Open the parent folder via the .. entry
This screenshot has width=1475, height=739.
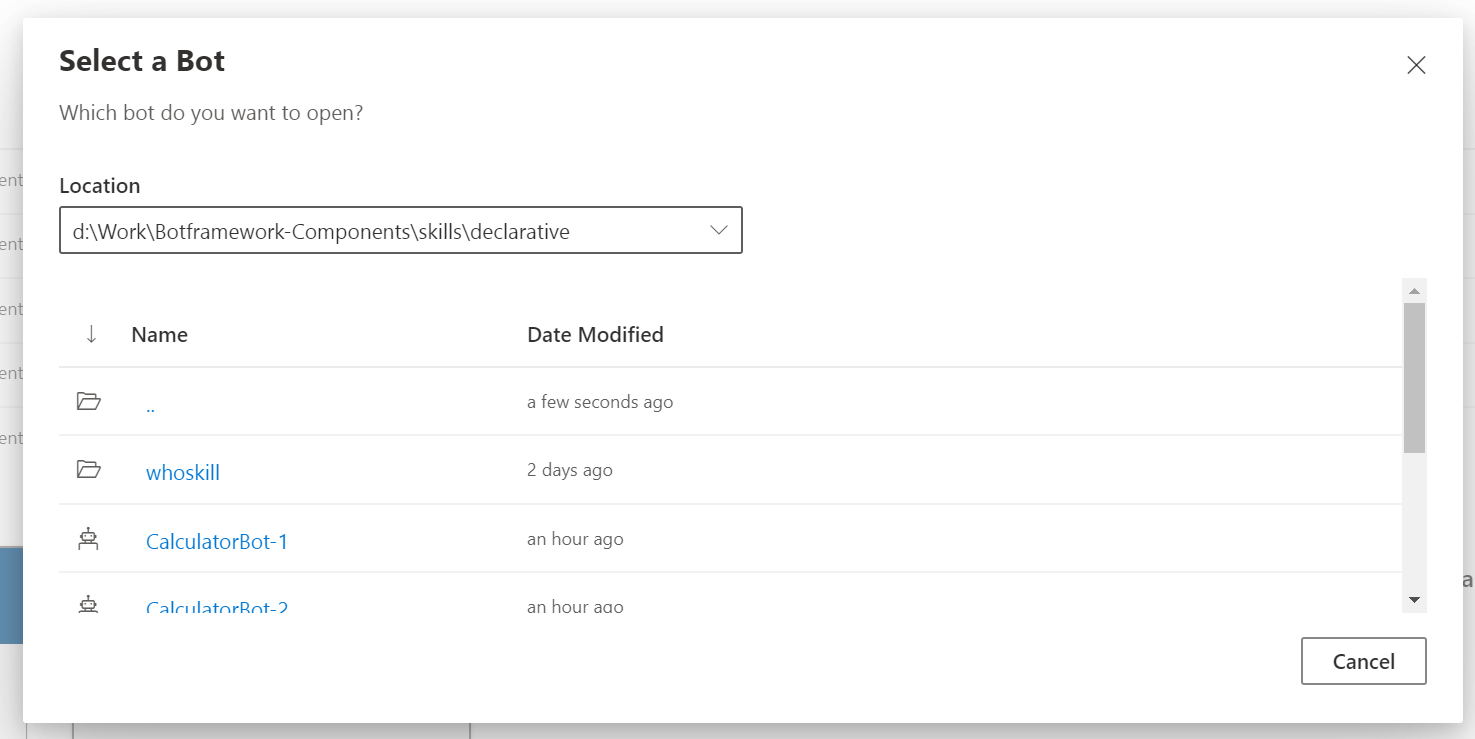point(150,402)
